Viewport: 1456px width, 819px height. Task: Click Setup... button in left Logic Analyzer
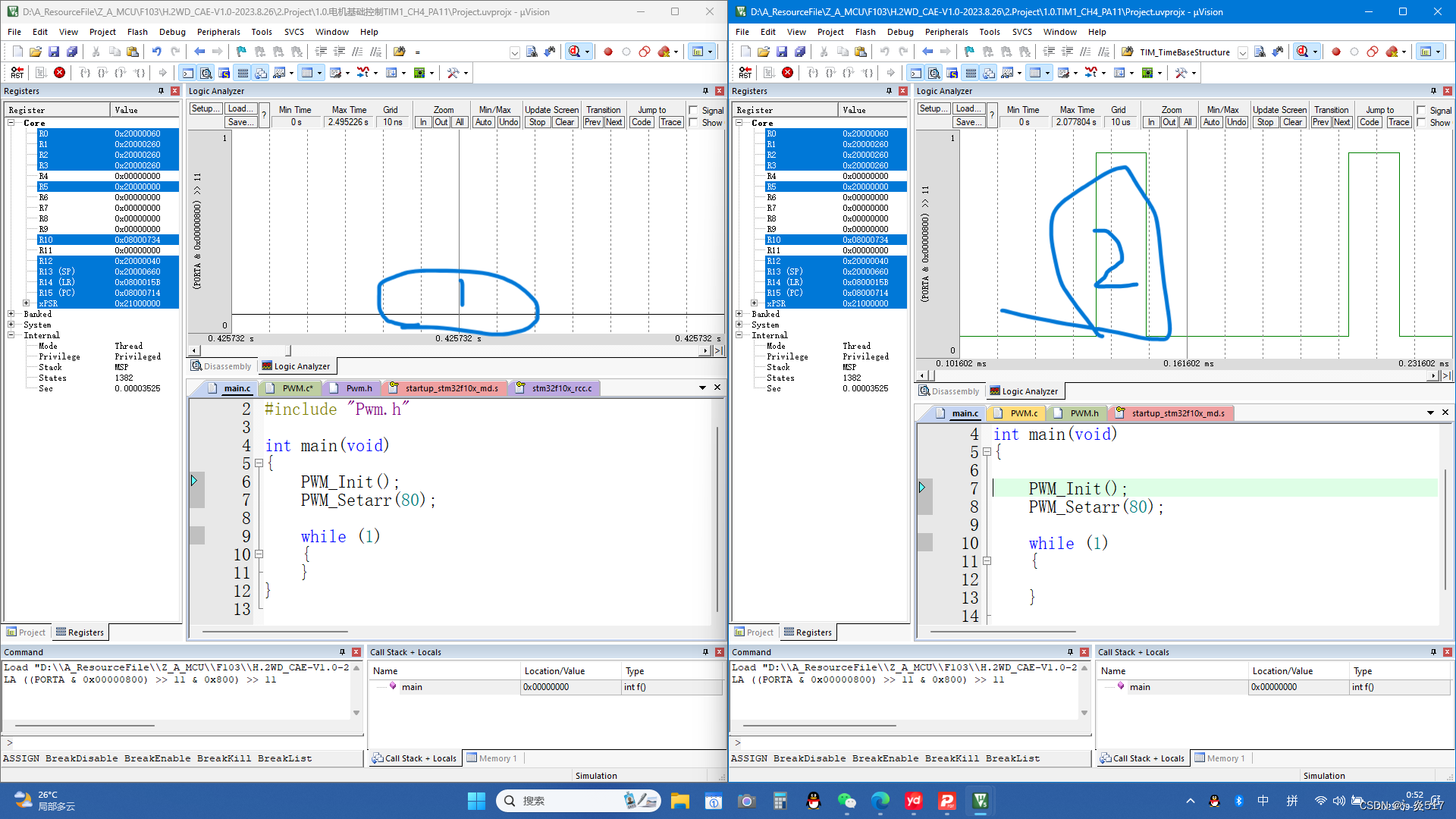pyautogui.click(x=205, y=109)
